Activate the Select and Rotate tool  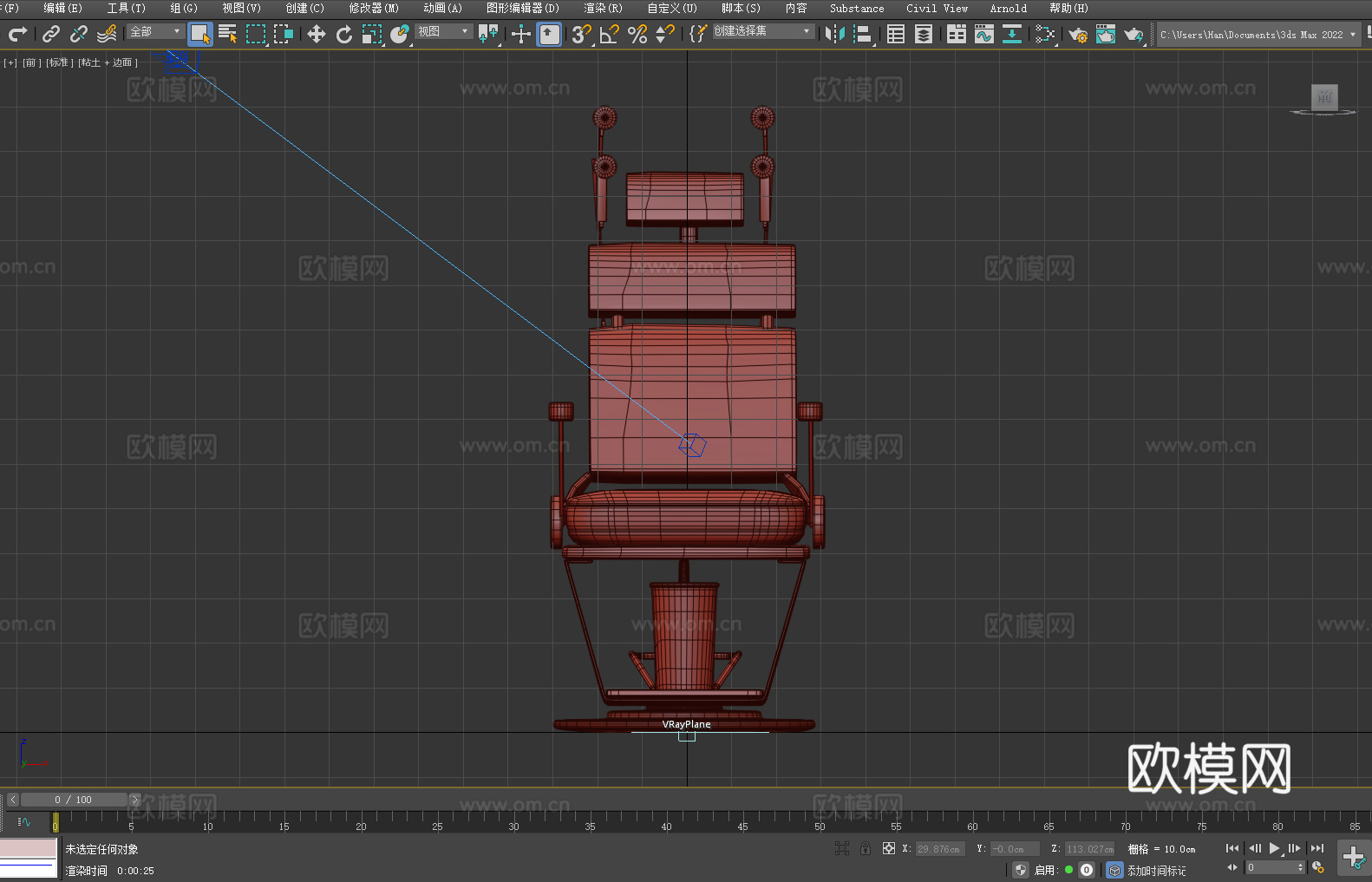(344, 34)
